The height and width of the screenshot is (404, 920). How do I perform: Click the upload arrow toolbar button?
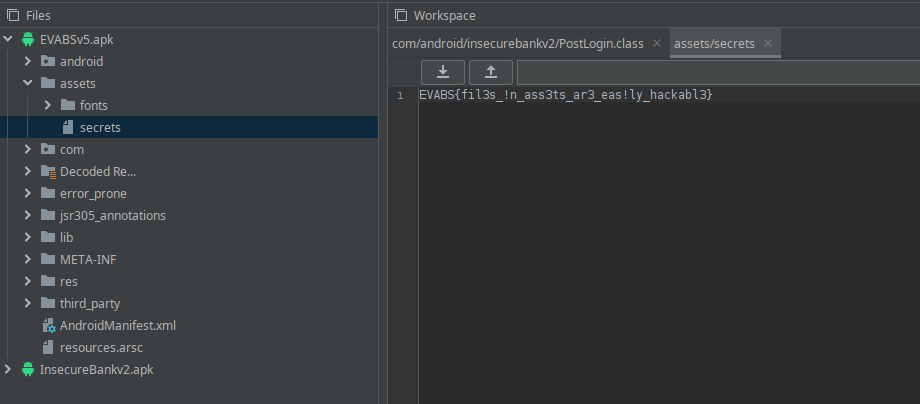(491, 72)
